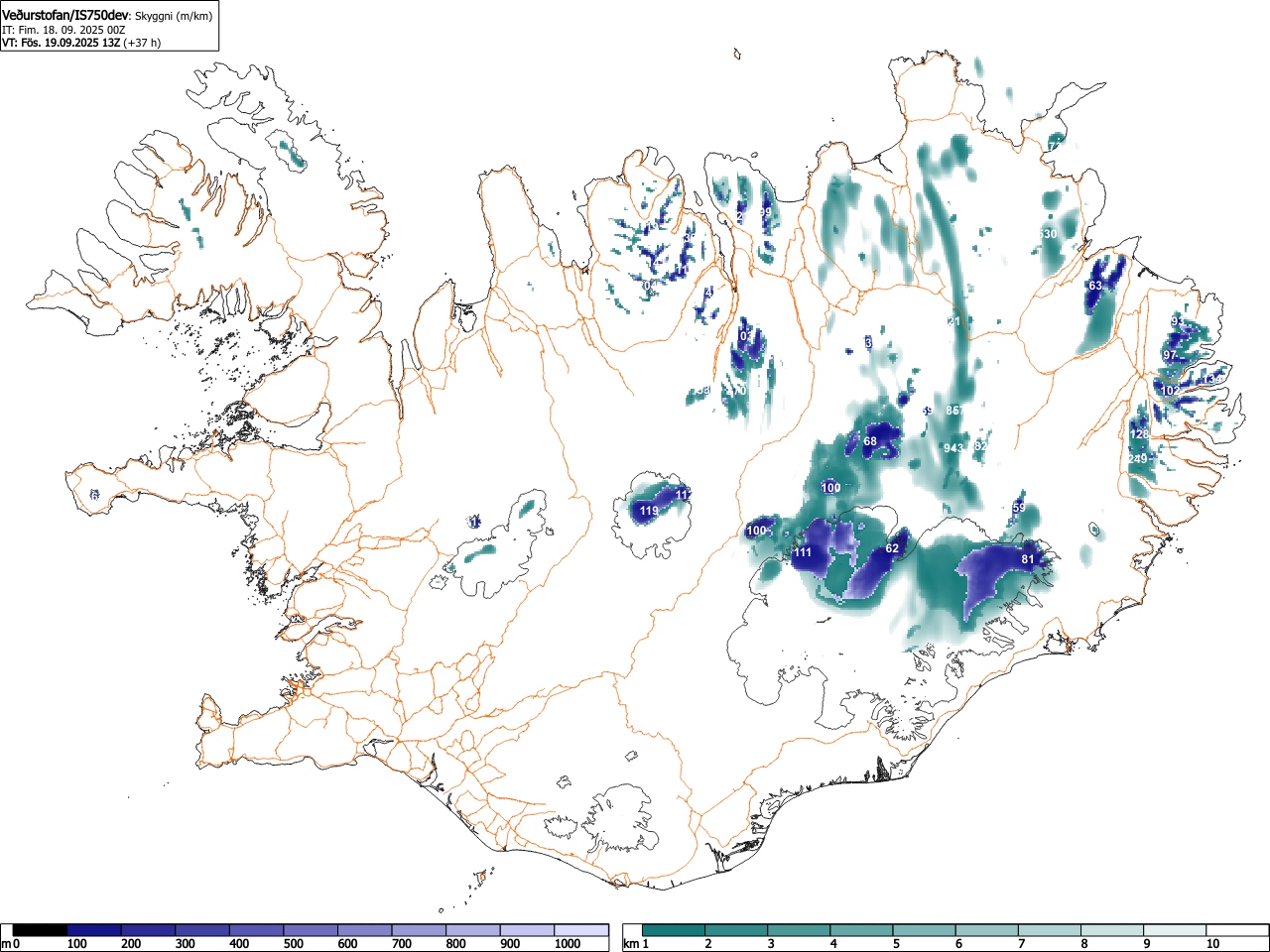Click the '(+37 h)' forecast offset text
Screen dimensions: 1270x952
click(142, 43)
